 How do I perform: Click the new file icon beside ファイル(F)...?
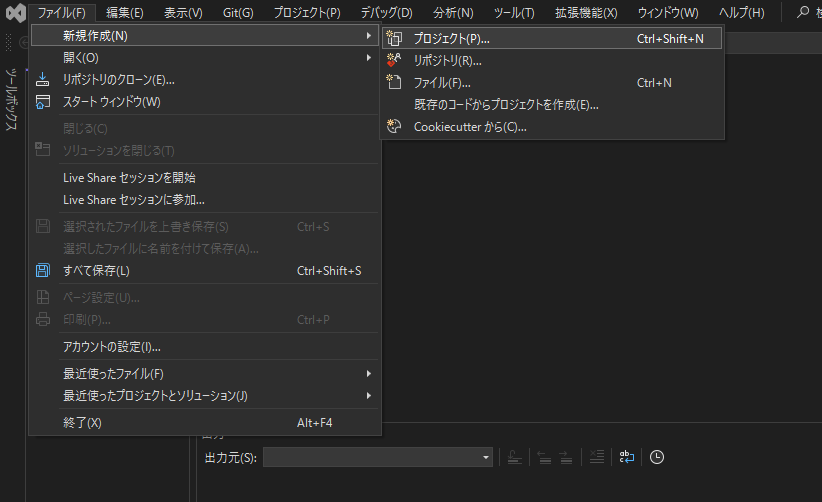coord(394,82)
